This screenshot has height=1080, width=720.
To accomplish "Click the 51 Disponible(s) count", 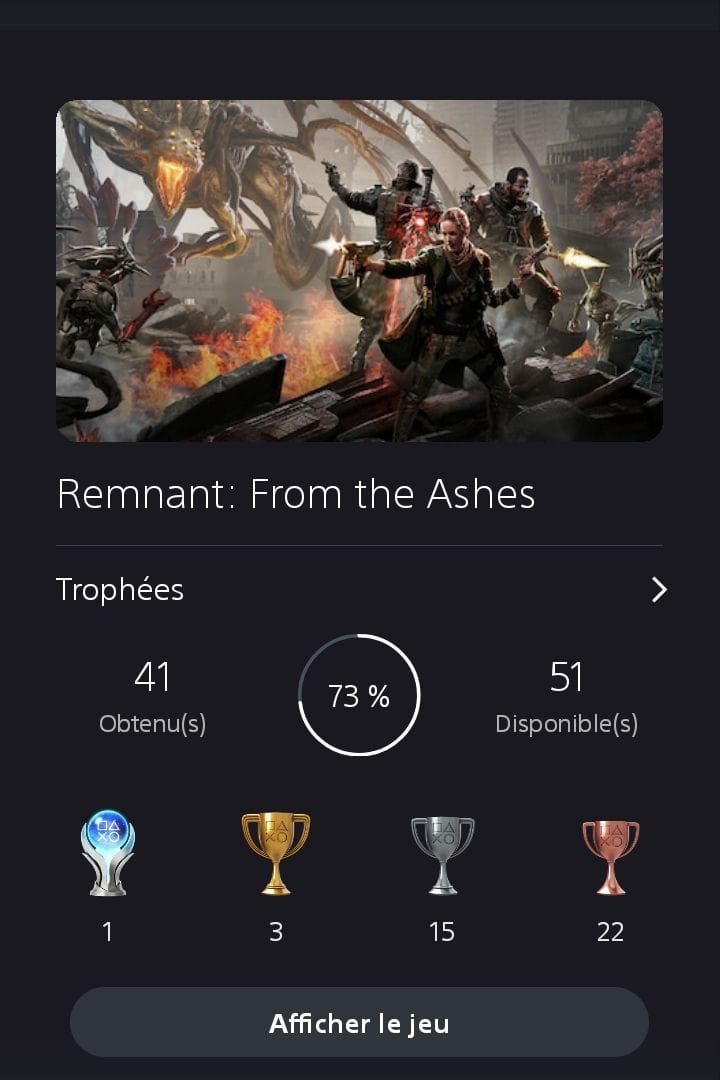I will (x=566, y=697).
